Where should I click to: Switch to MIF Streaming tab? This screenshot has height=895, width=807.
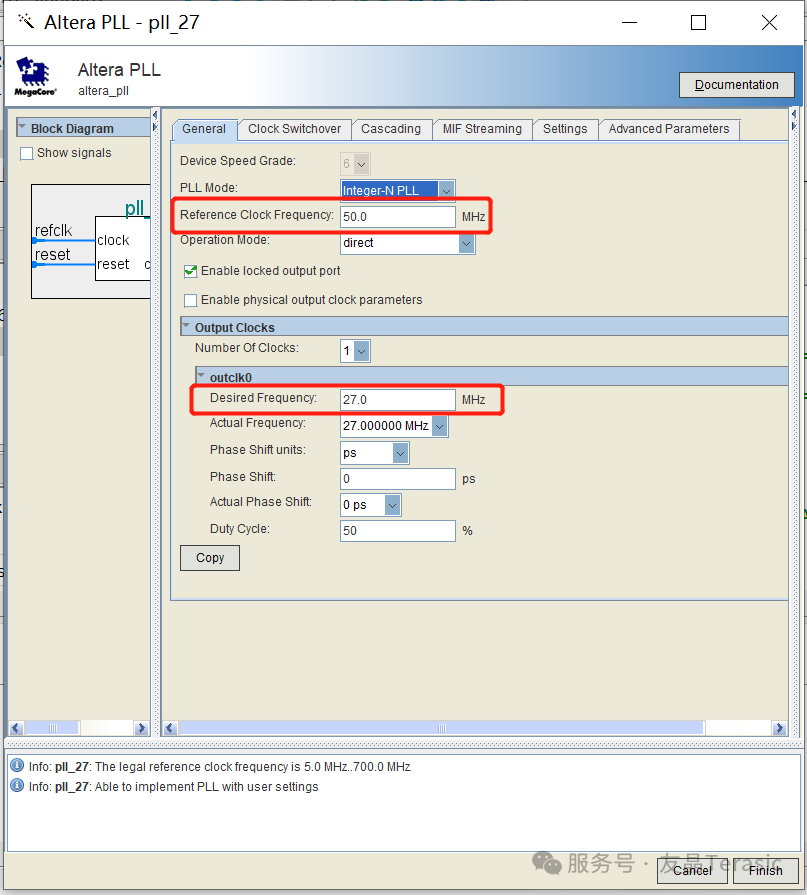pyautogui.click(x=482, y=129)
